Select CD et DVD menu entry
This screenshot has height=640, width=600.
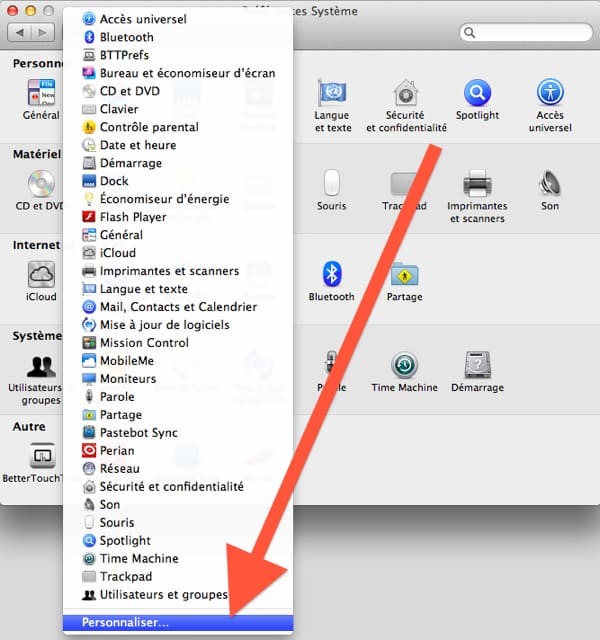(178, 91)
